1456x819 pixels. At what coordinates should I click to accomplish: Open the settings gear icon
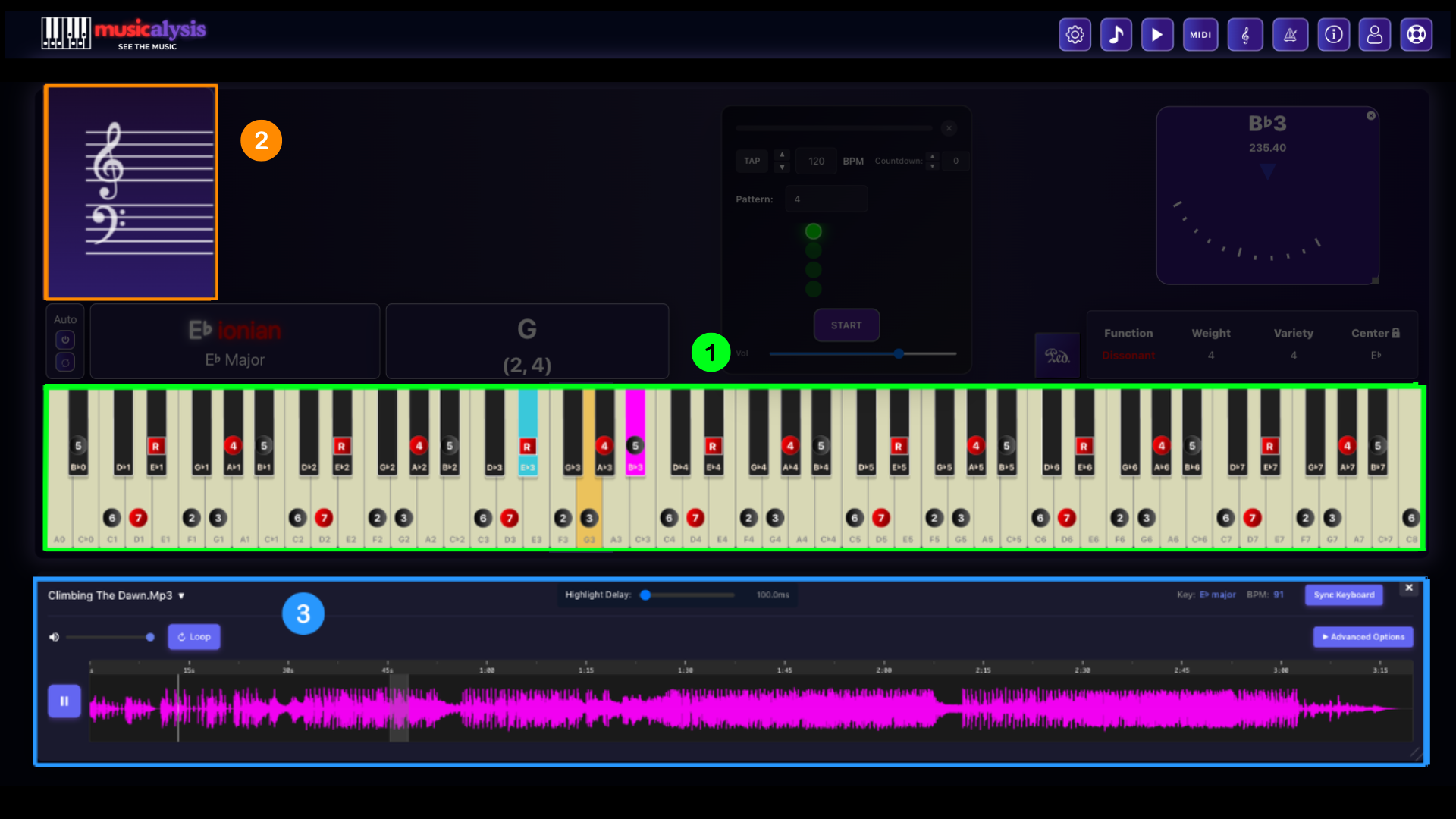[1075, 34]
